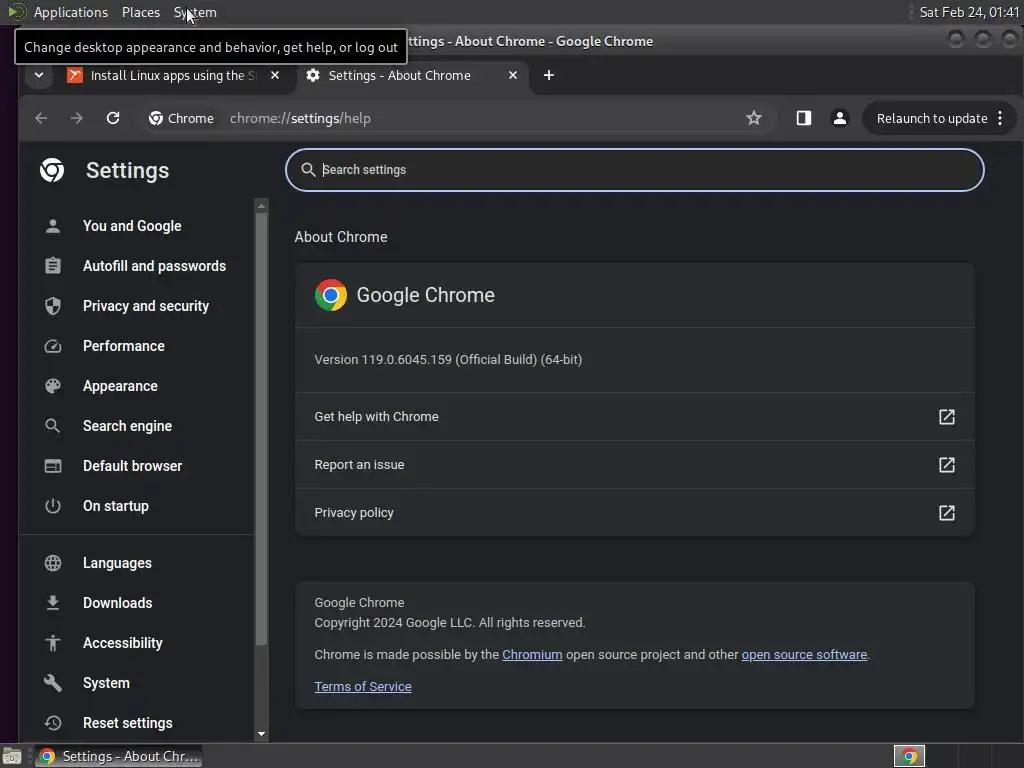Open Get help with Chrome

(635, 417)
